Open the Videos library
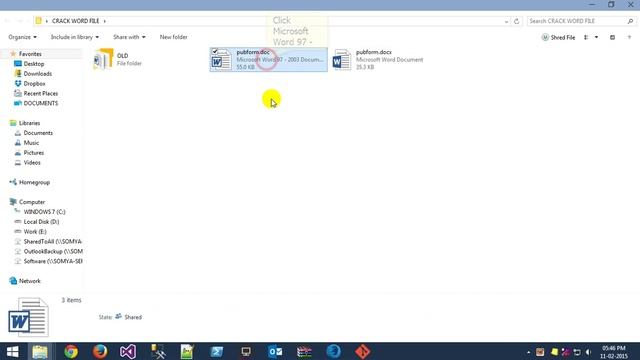This screenshot has width=640, height=360. [x=32, y=162]
